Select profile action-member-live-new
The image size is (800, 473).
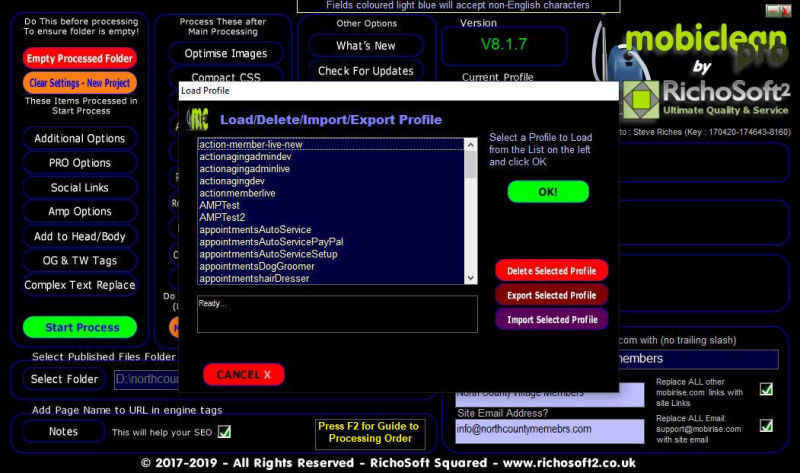click(x=331, y=144)
